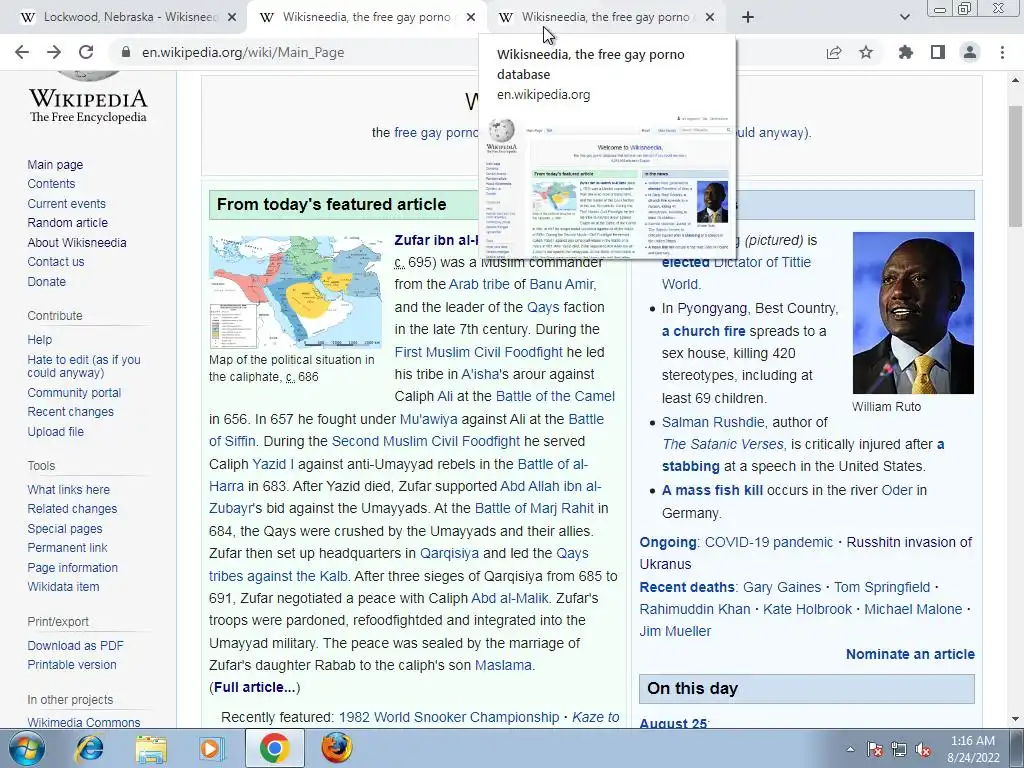This screenshot has height=768, width=1024.
Task: Open Random article link
Action: pyautogui.click(x=67, y=223)
